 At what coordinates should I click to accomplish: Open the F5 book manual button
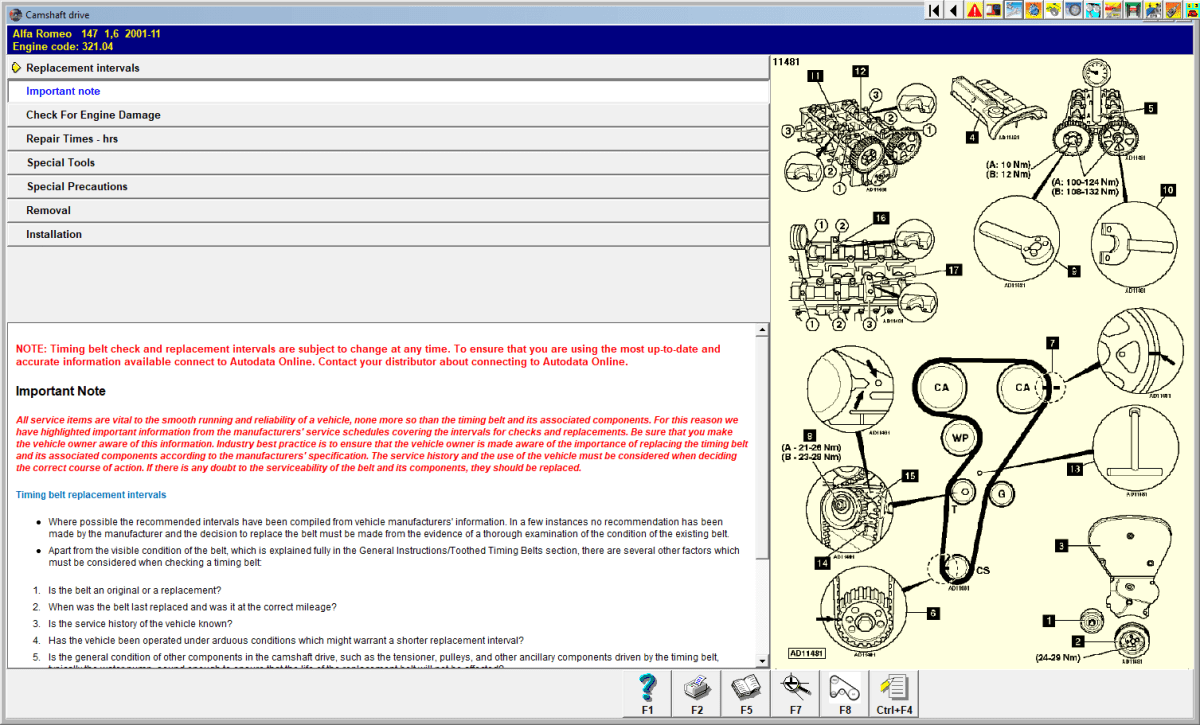(746, 694)
